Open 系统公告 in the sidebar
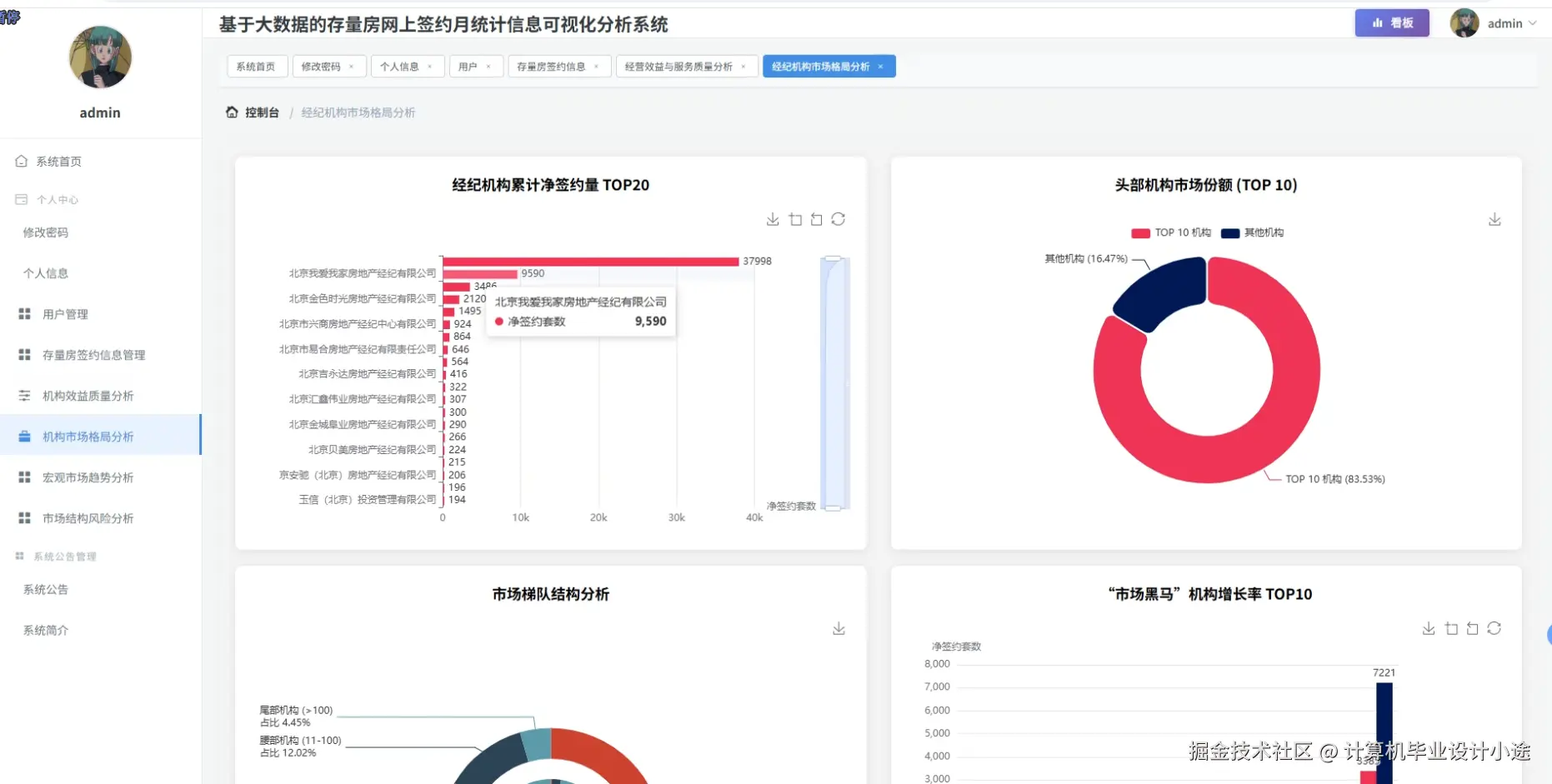The image size is (1552, 784). point(46,590)
